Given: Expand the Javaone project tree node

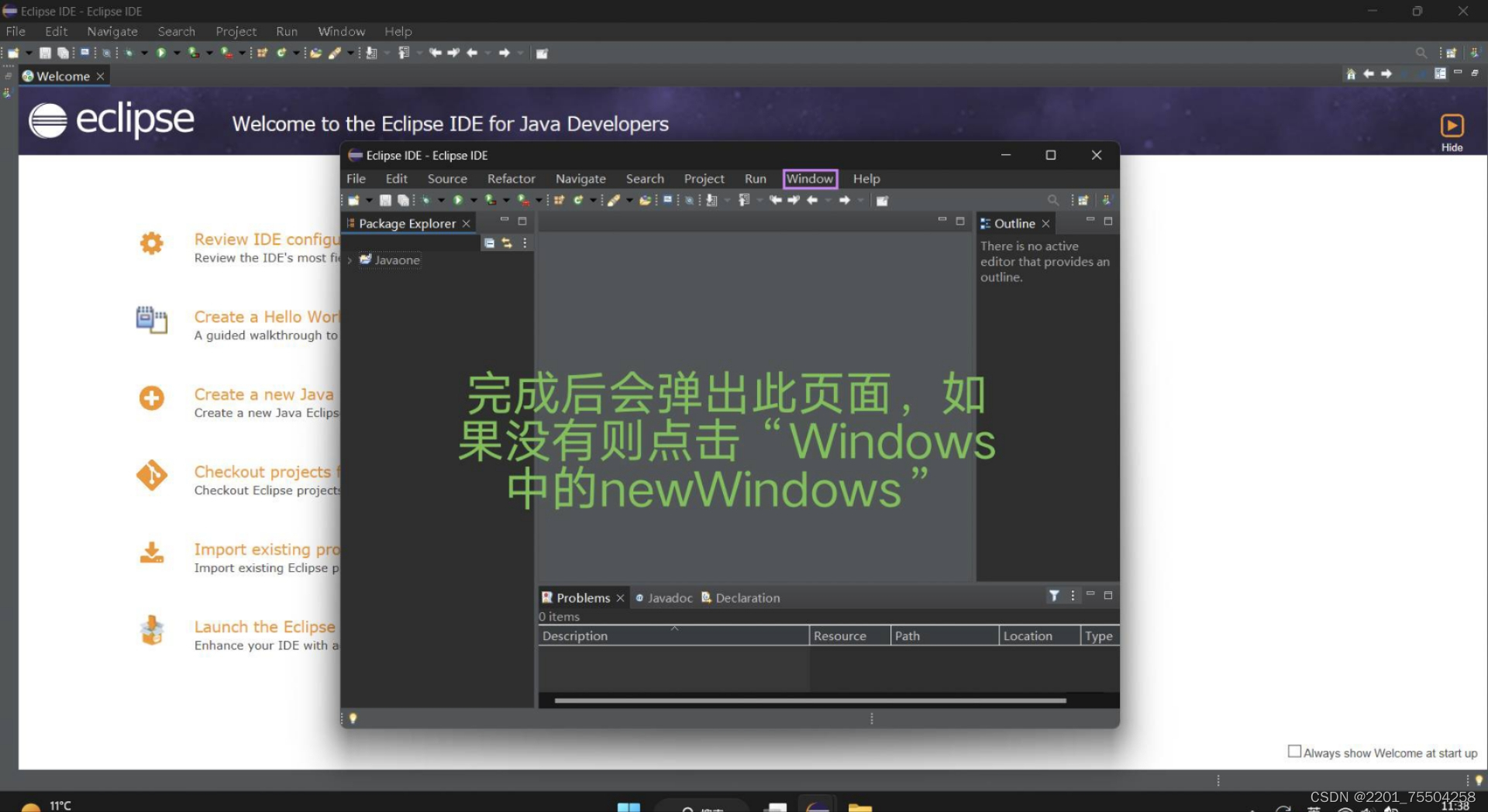Looking at the screenshot, I should pyautogui.click(x=350, y=260).
